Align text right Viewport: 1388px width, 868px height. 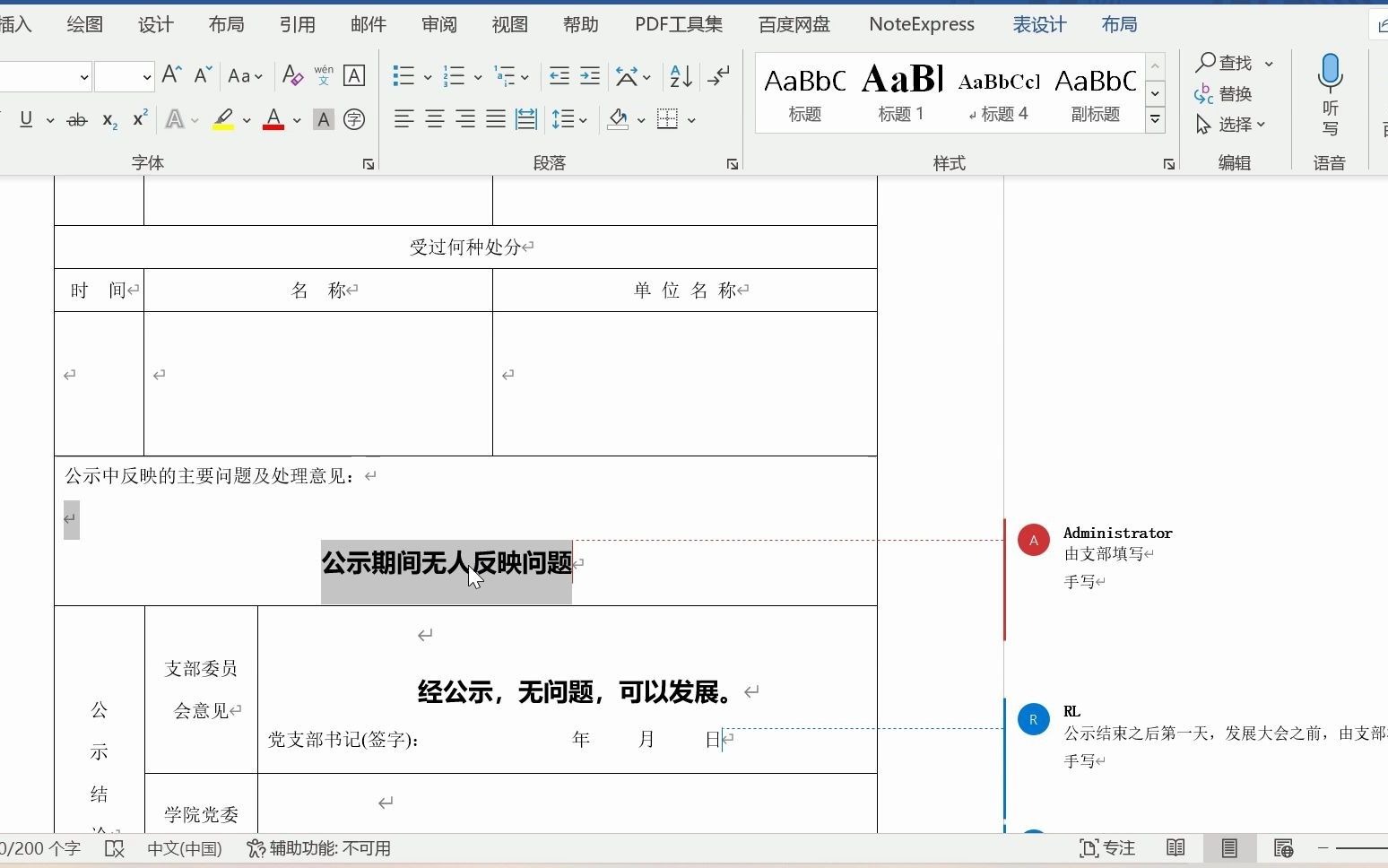tap(465, 119)
